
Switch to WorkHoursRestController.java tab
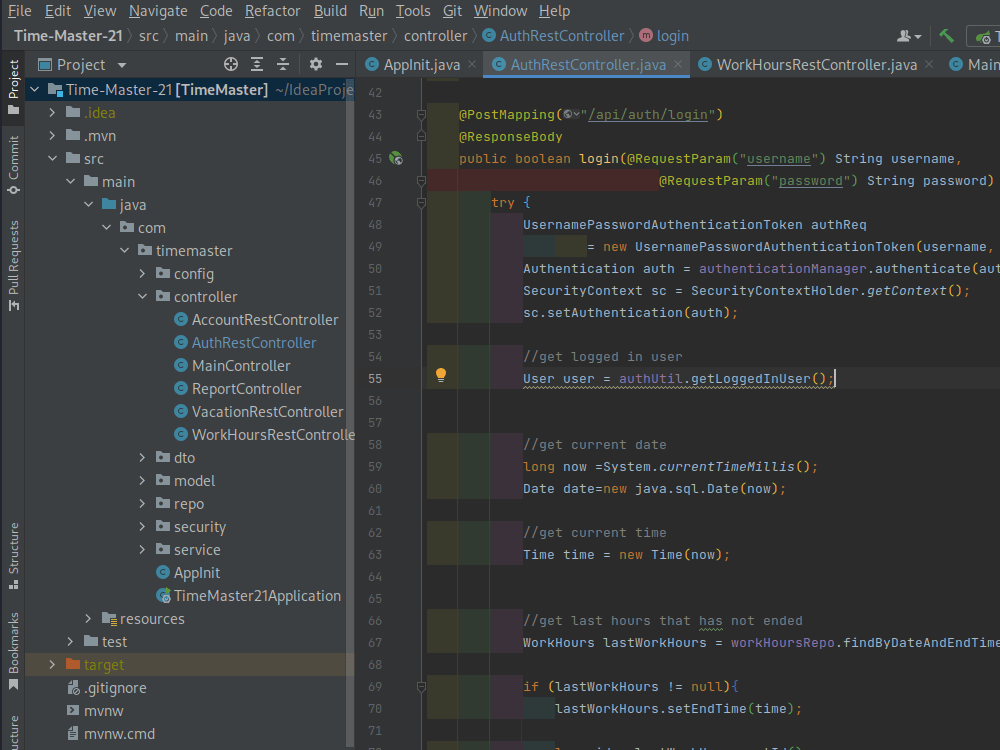coord(816,65)
